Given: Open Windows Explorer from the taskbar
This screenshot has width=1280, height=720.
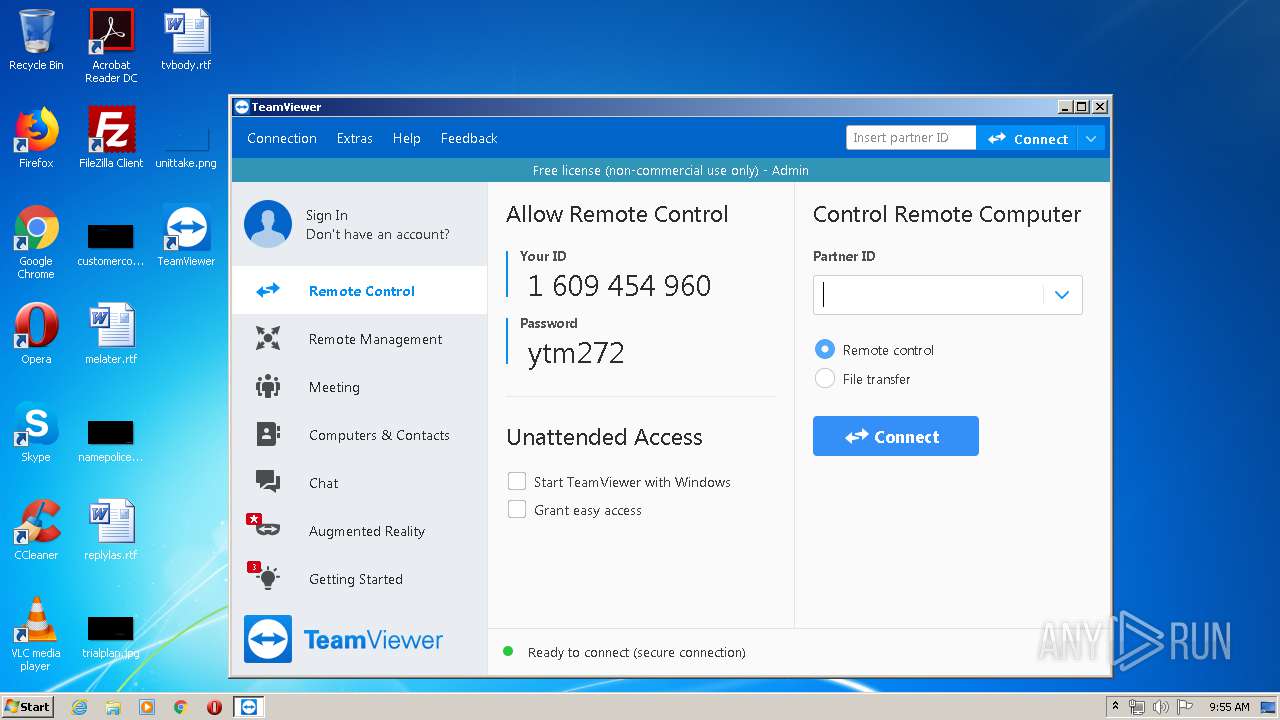Looking at the screenshot, I should 113,707.
